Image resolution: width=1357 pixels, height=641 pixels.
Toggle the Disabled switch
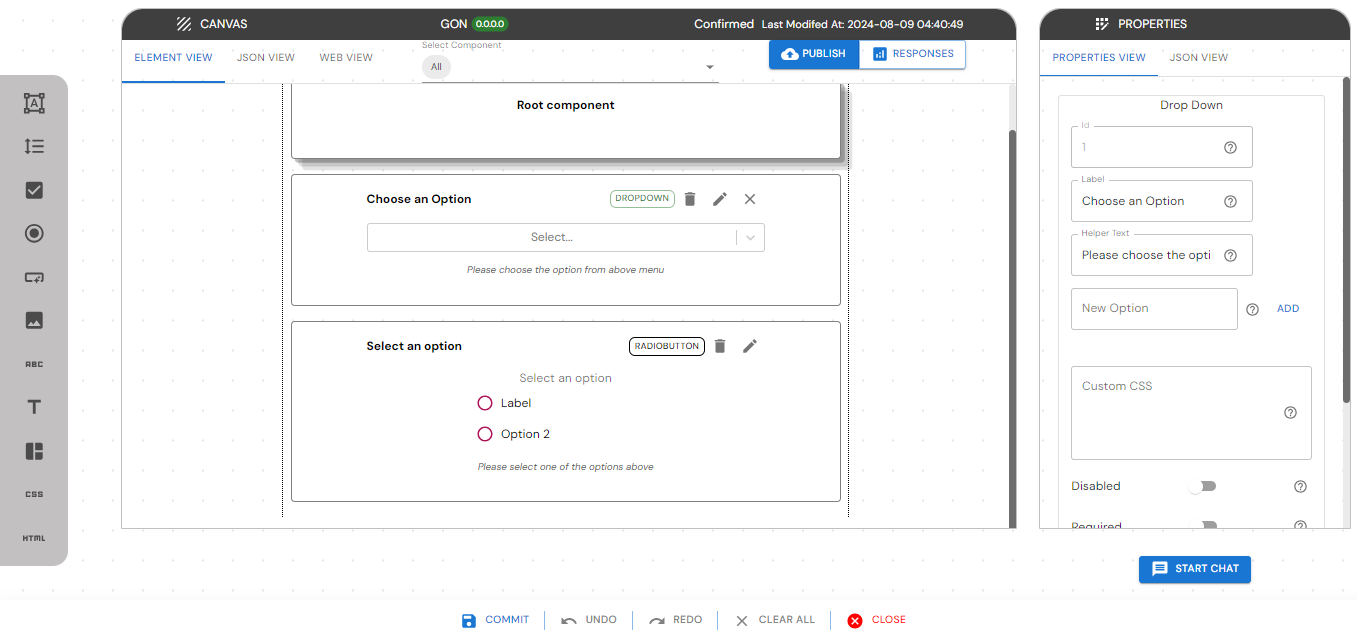click(1202, 486)
